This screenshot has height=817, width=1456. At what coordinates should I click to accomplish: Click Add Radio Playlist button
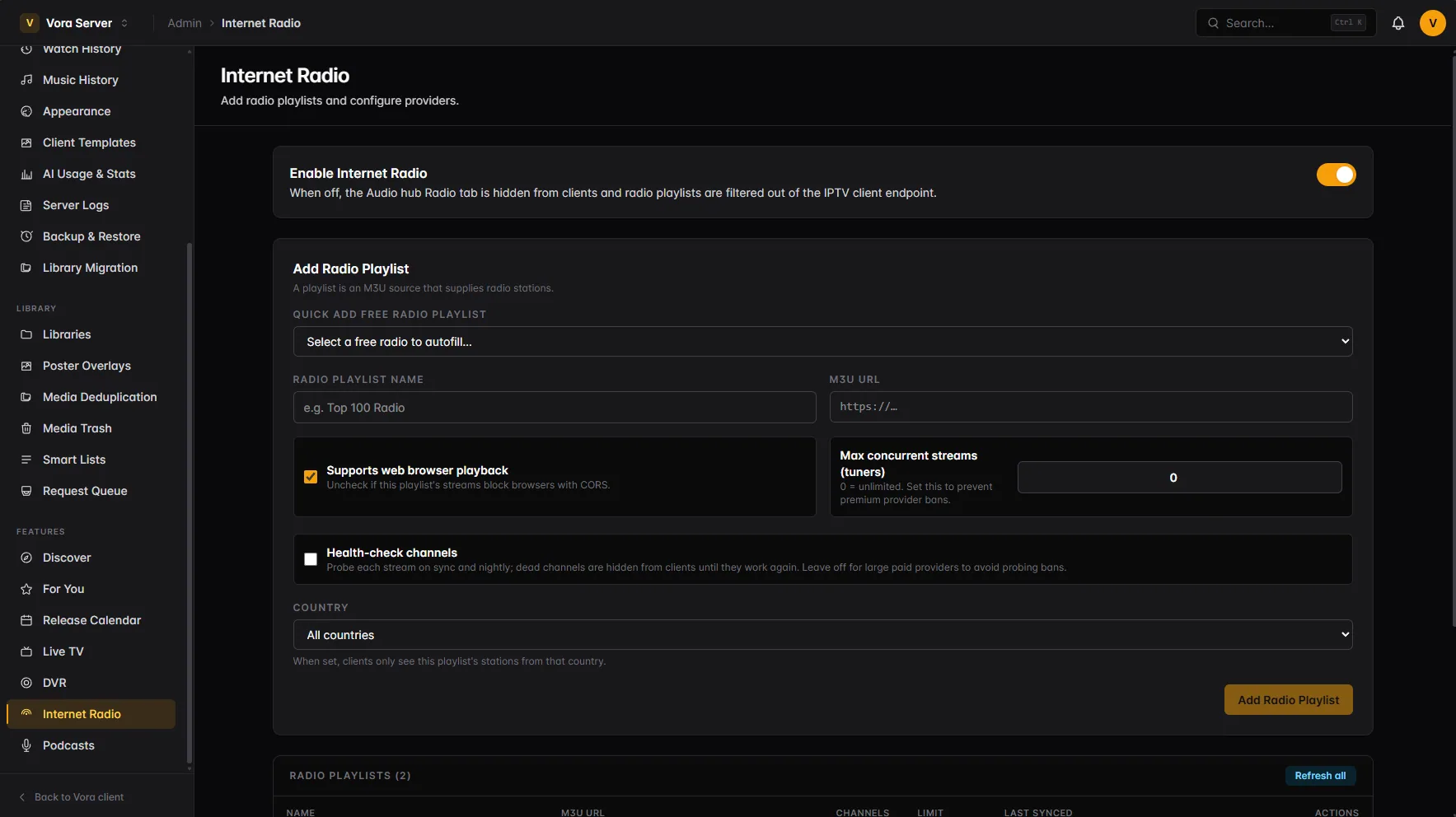coord(1288,700)
